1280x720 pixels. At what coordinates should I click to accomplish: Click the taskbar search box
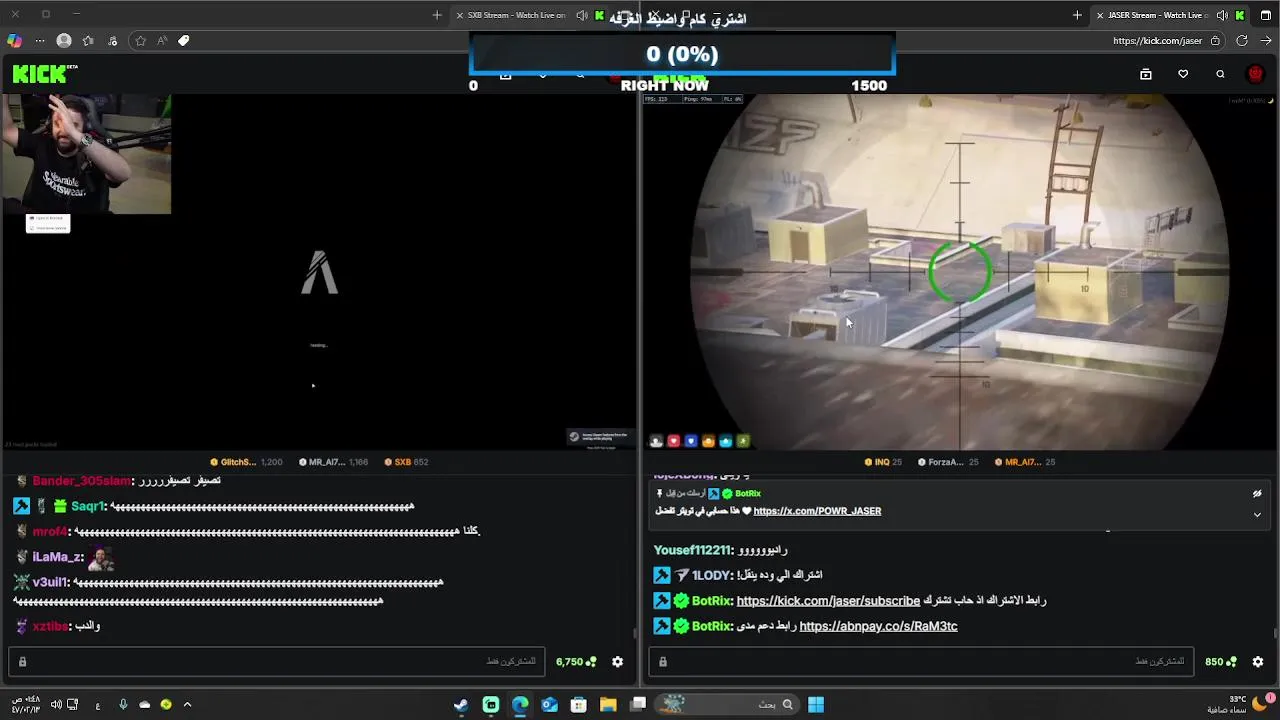pyautogui.click(x=728, y=705)
